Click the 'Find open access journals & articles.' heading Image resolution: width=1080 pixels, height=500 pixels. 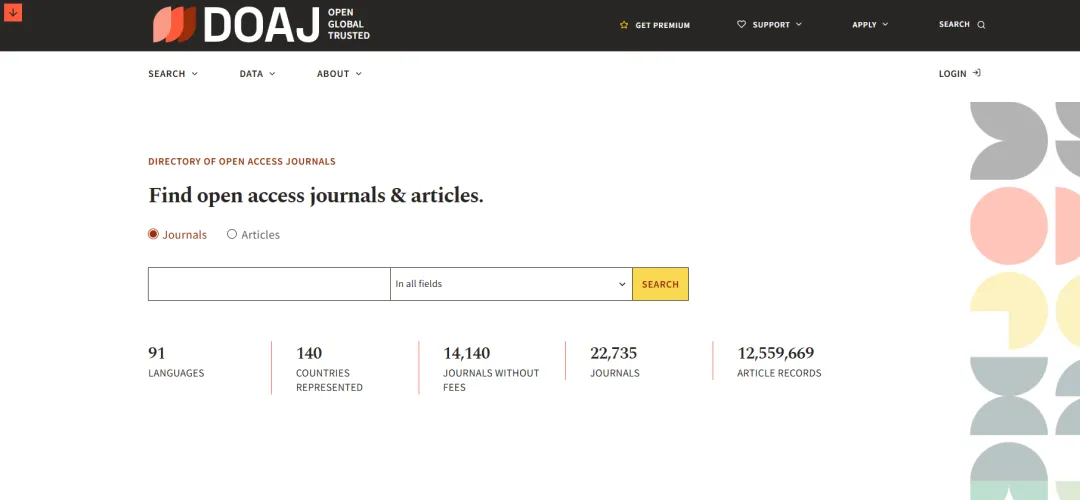click(316, 196)
